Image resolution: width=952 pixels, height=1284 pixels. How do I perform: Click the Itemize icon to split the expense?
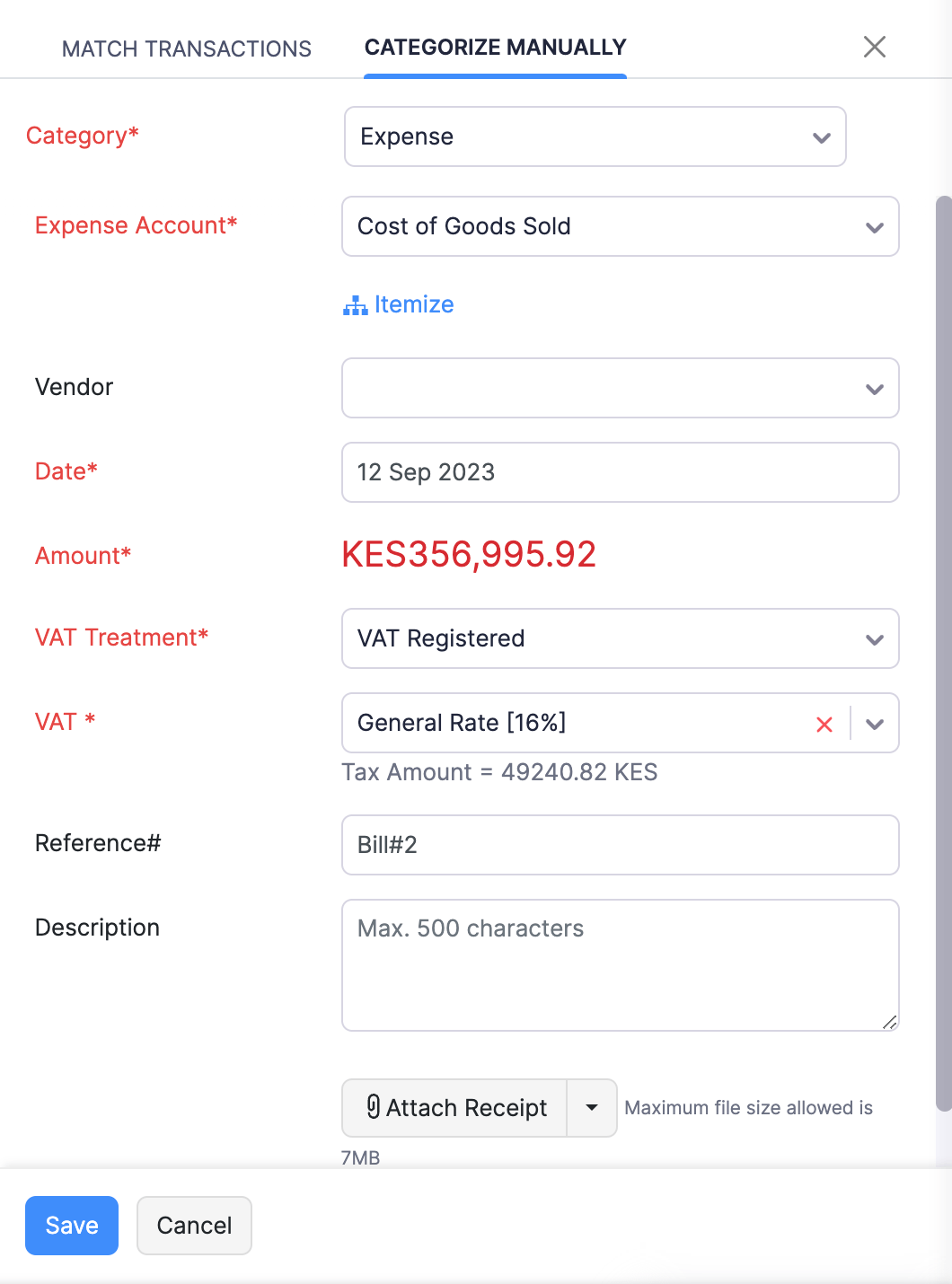click(x=355, y=305)
